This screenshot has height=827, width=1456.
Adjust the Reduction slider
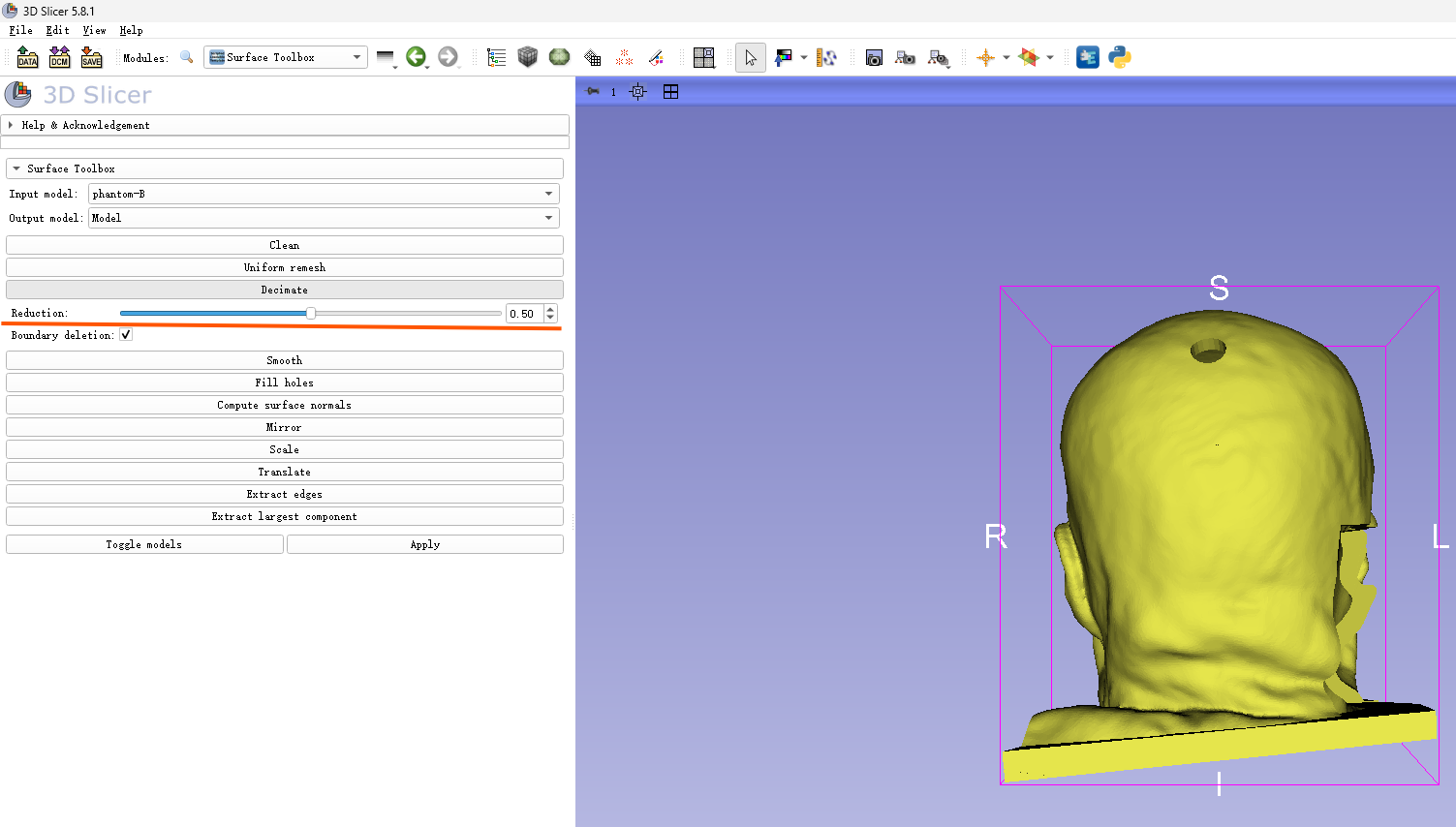point(311,313)
